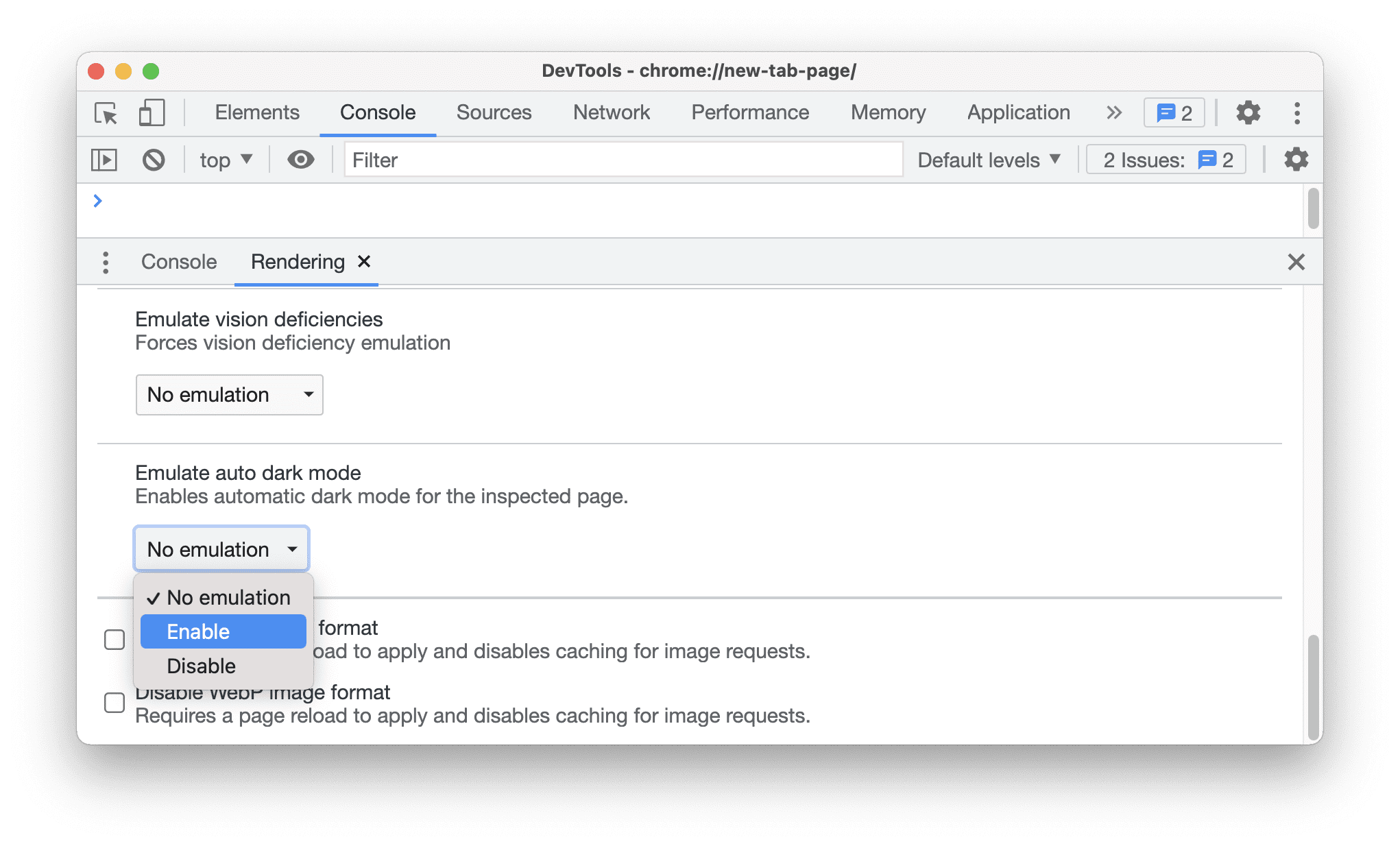Click No emulation in the dropdown list

point(228,596)
